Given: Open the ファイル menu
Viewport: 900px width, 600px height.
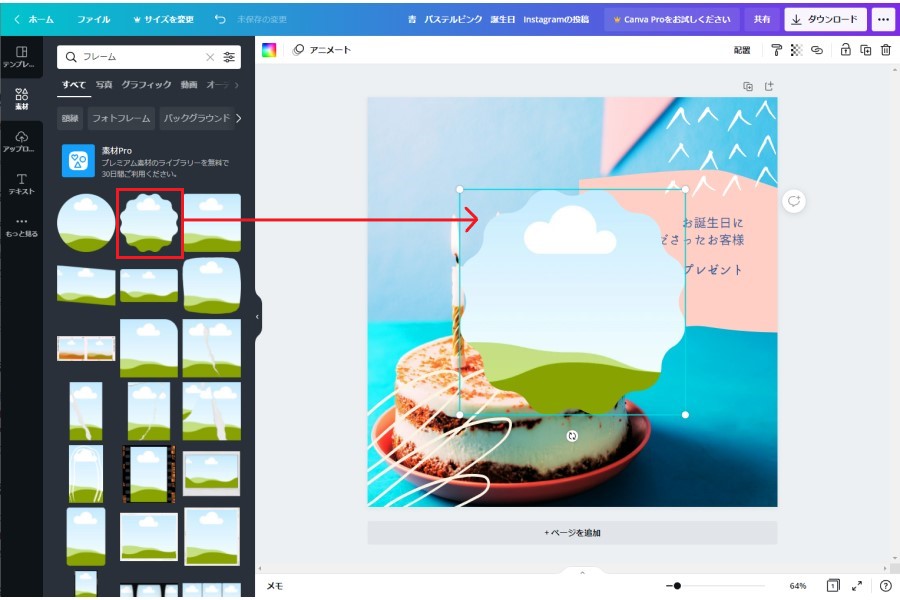Looking at the screenshot, I should pyautogui.click(x=94, y=19).
